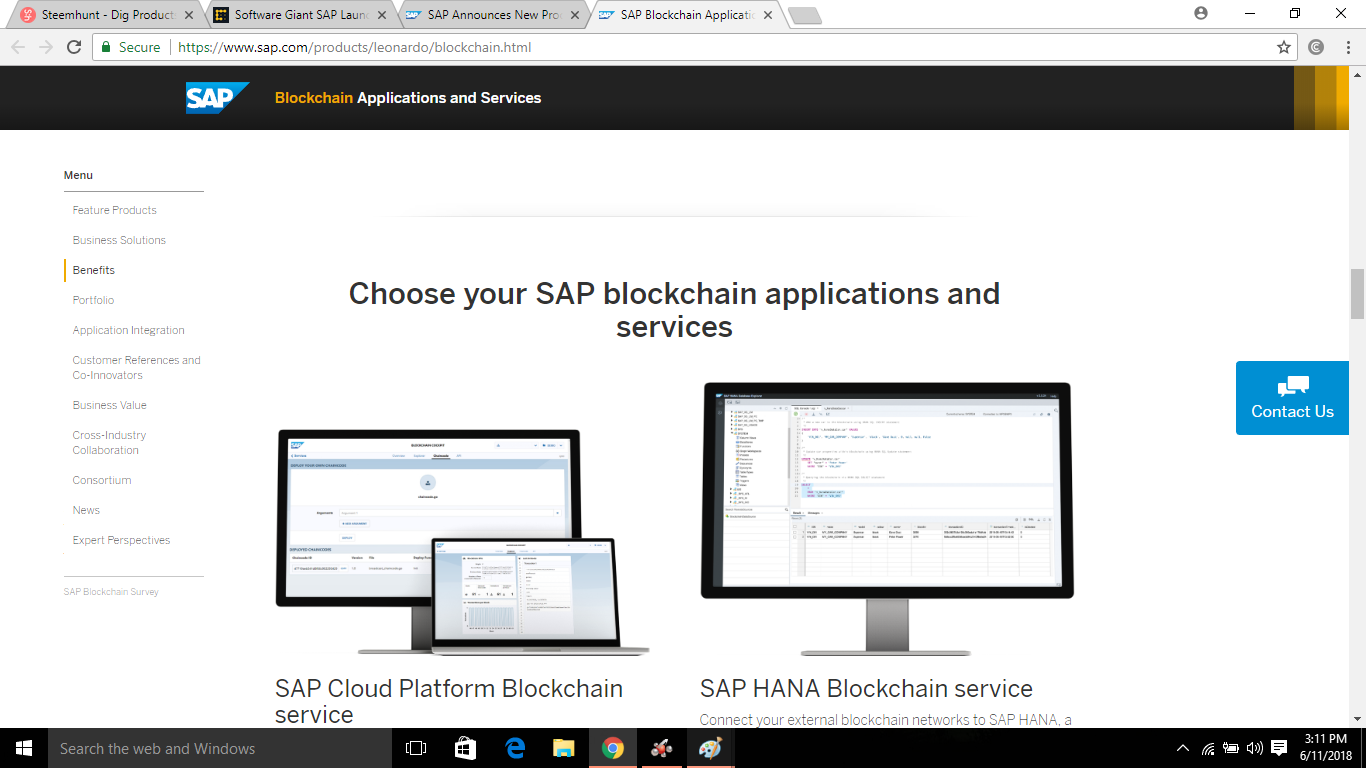The image size is (1366, 768).
Task: Select Application Integration menu link
Action: (x=129, y=330)
